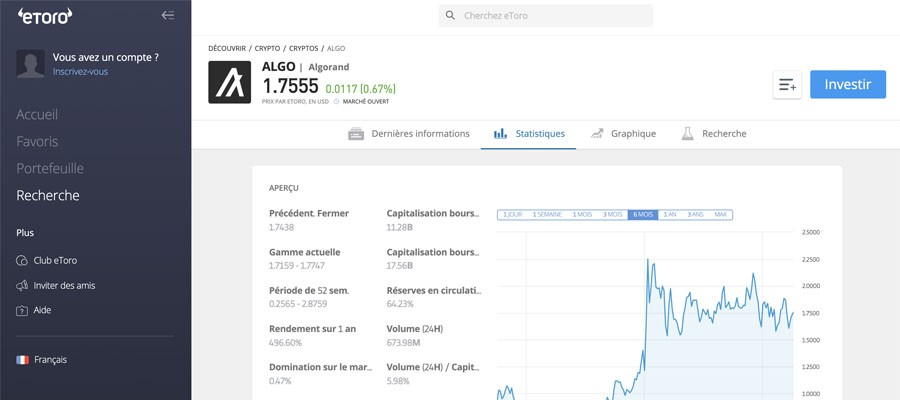Open the Recherche tab
The image size is (900, 400).
[714, 134]
